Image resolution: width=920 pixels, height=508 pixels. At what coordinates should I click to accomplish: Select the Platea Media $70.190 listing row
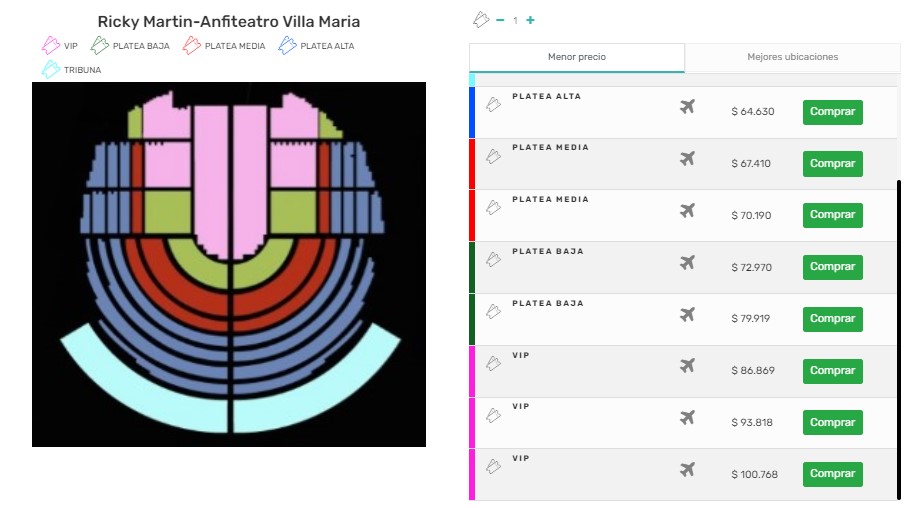tap(600, 215)
